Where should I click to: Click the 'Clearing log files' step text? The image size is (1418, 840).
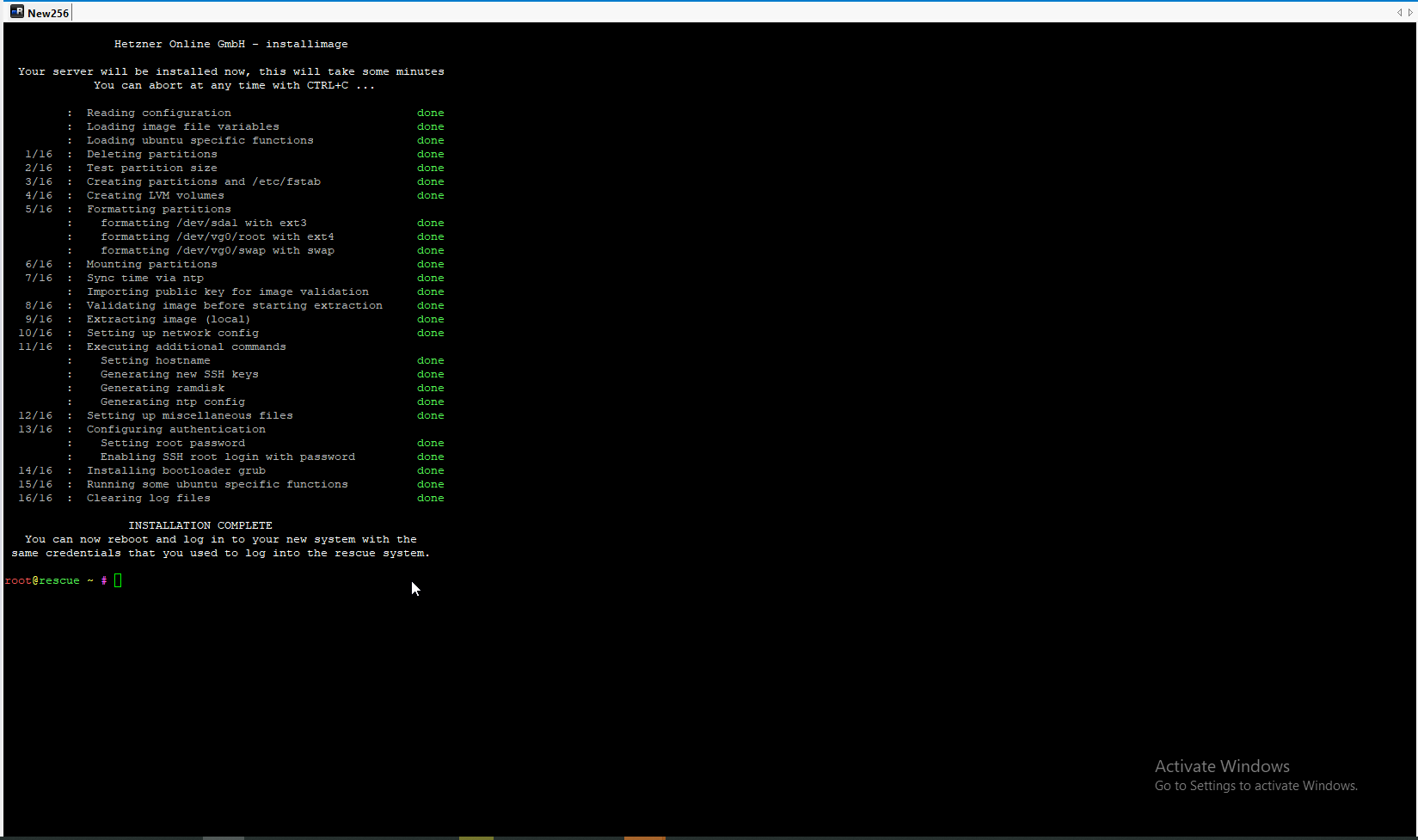click(149, 498)
